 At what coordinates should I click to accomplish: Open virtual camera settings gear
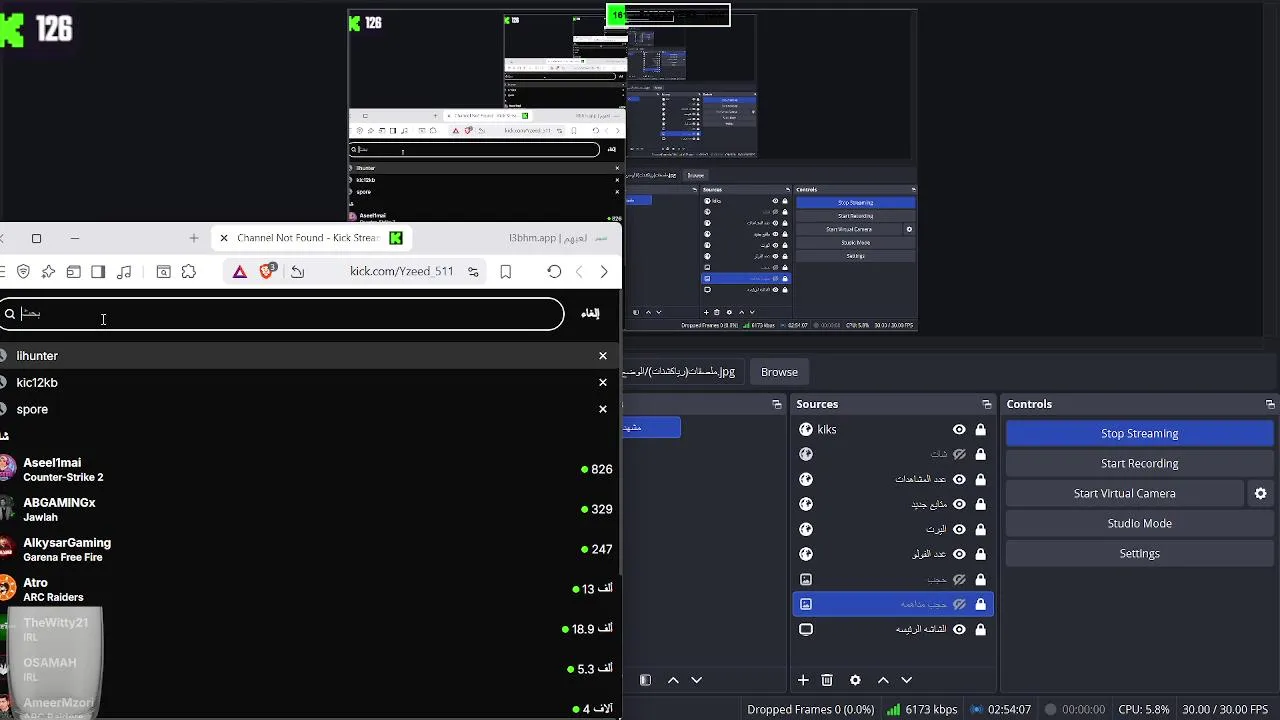(1261, 493)
